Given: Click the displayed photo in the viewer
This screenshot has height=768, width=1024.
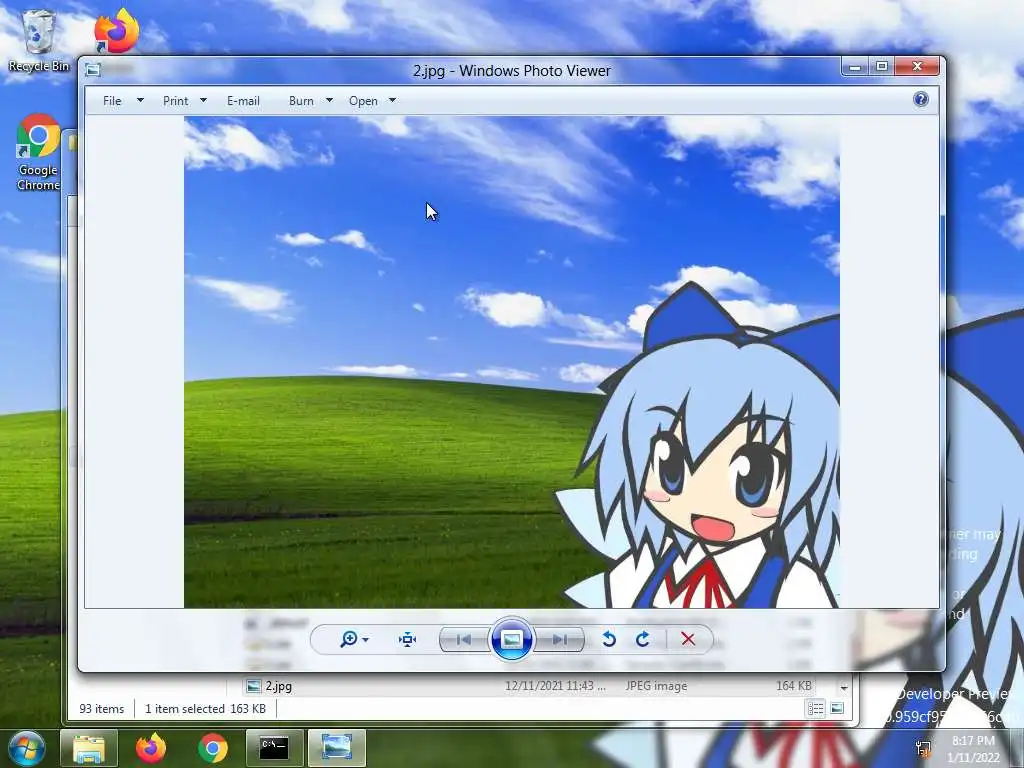Looking at the screenshot, I should (x=511, y=362).
